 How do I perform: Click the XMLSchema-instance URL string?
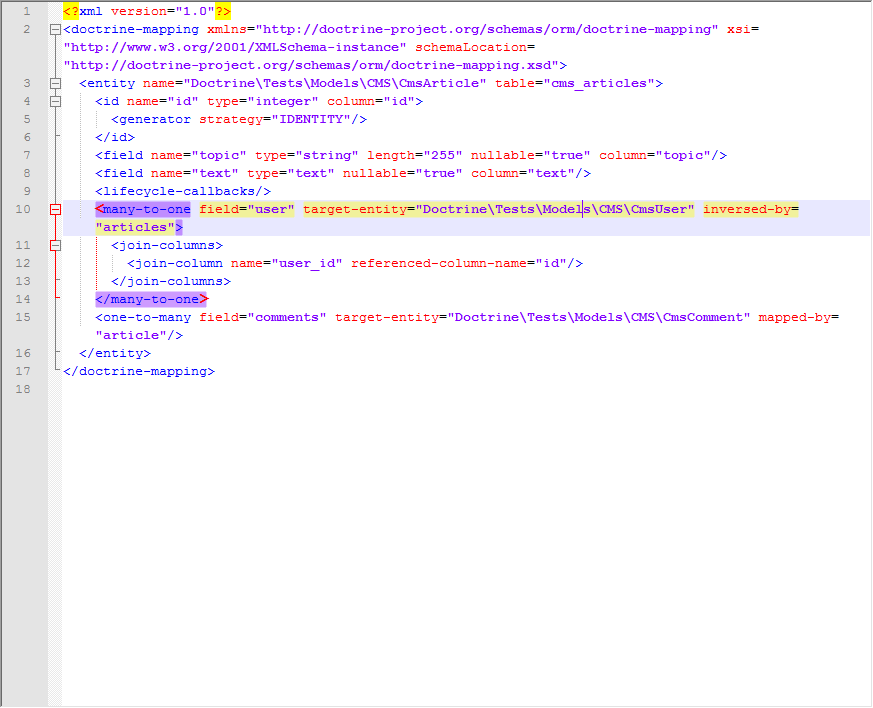[235, 47]
